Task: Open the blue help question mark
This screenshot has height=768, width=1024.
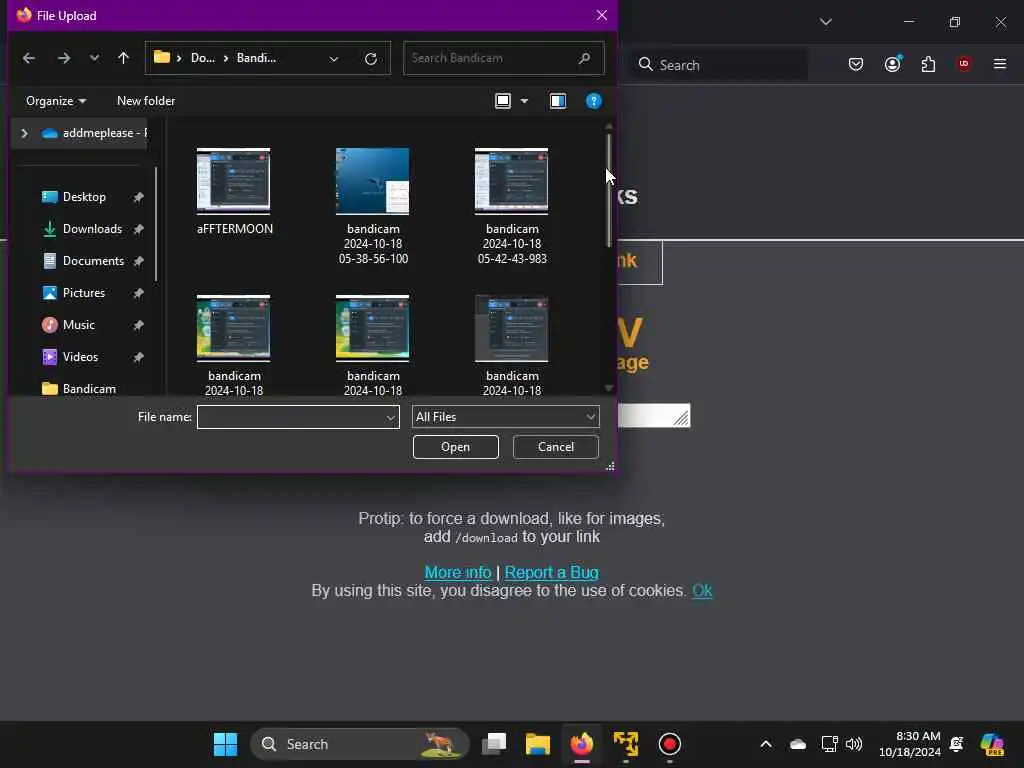Action: (x=594, y=101)
